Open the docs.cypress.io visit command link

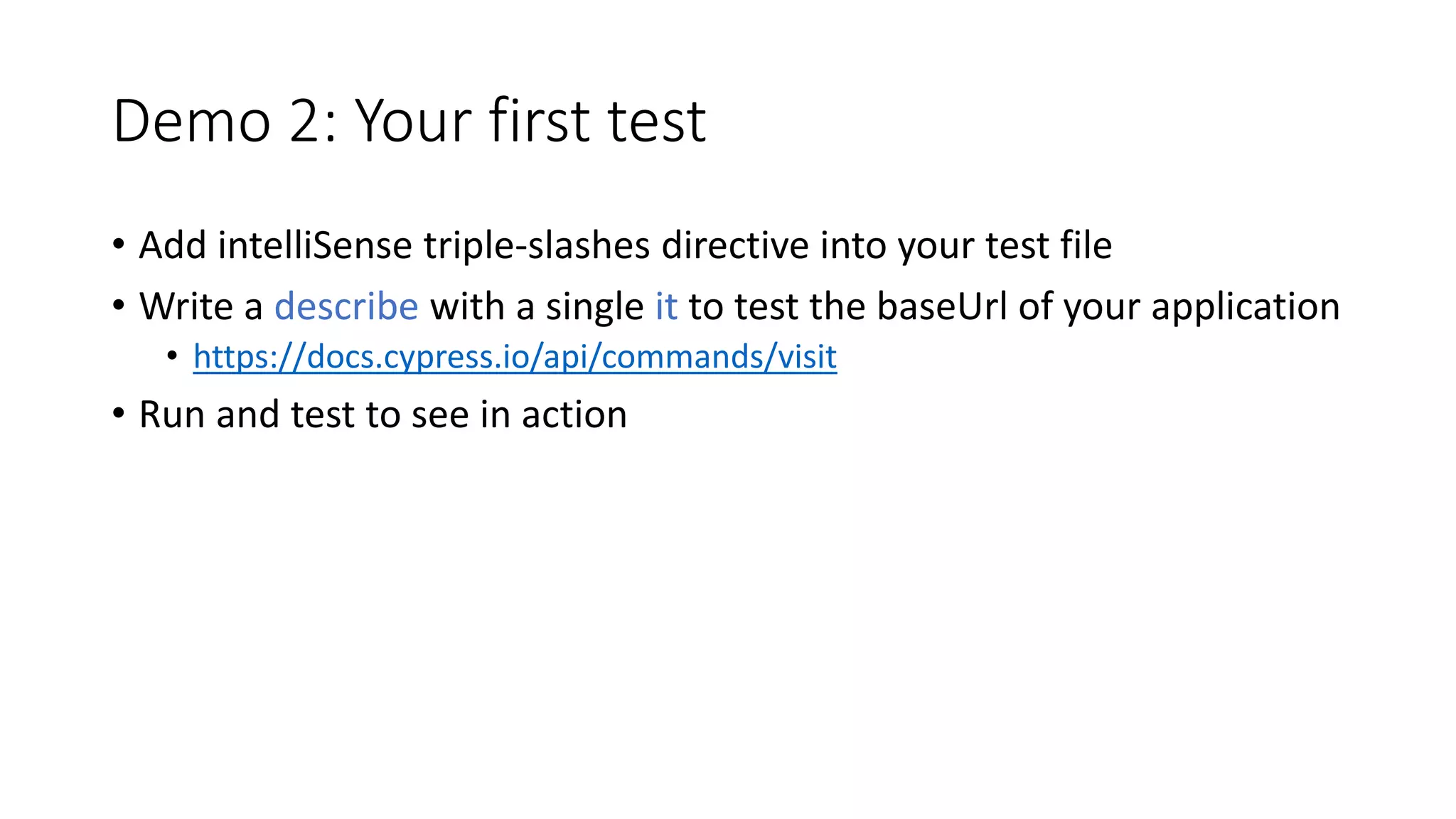[x=515, y=357]
